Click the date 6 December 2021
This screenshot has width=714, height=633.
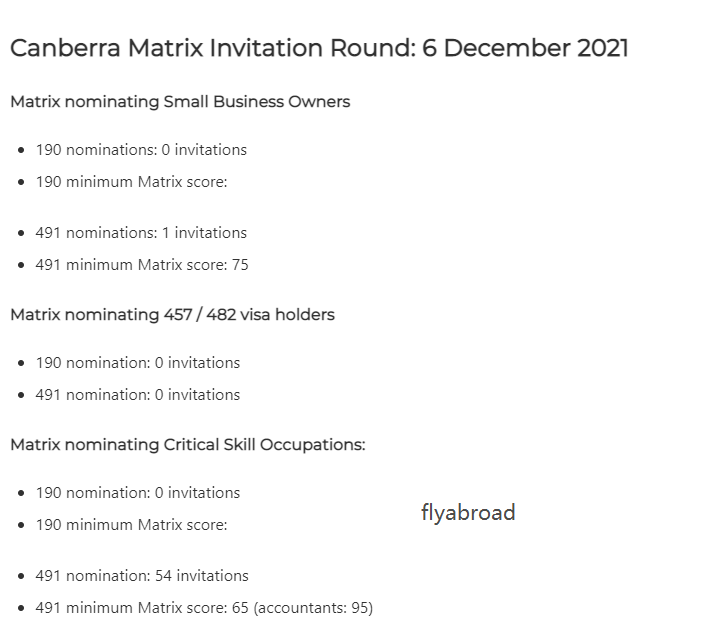coord(525,48)
